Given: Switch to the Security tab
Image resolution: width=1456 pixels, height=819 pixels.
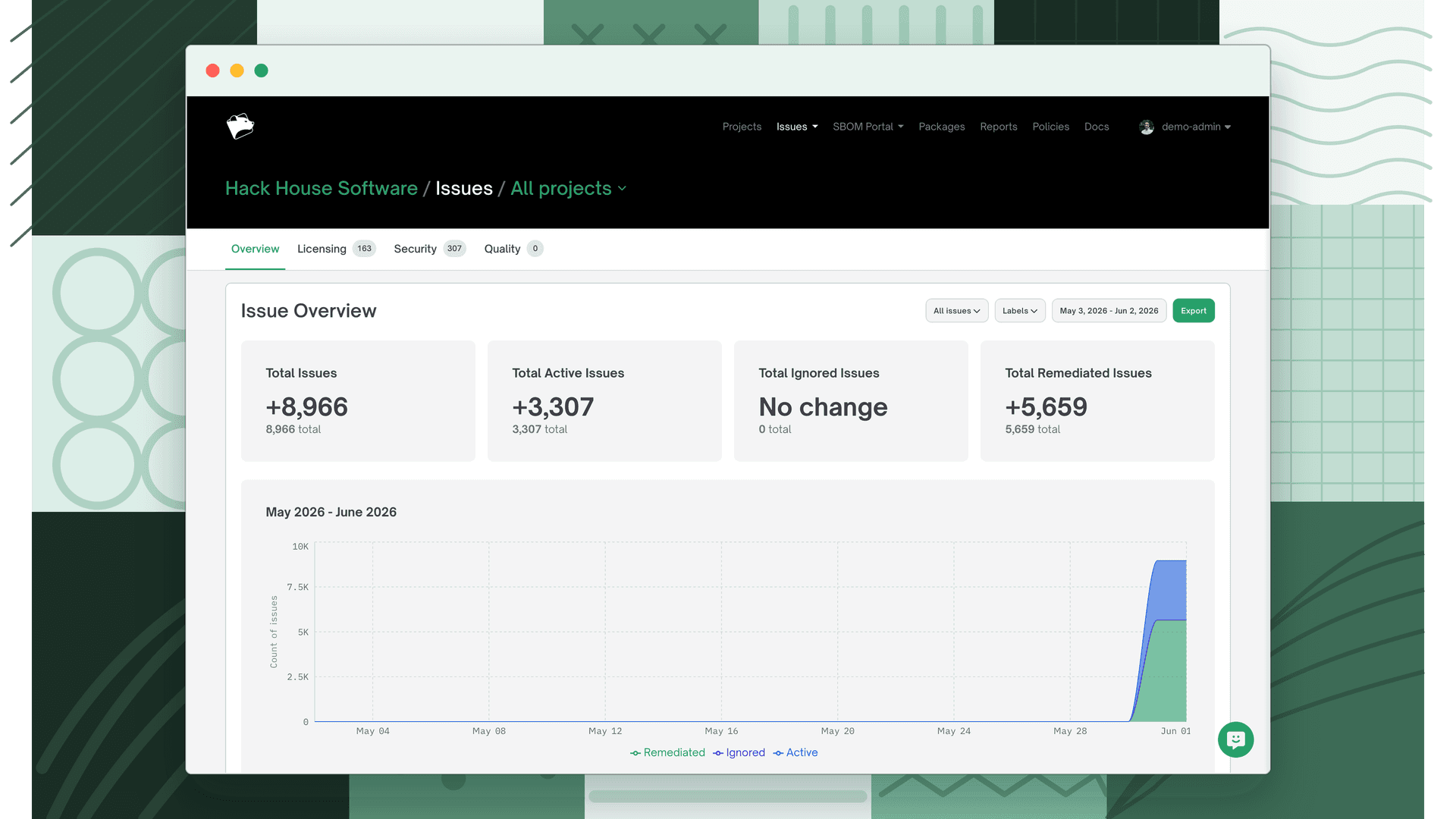Looking at the screenshot, I should point(429,249).
